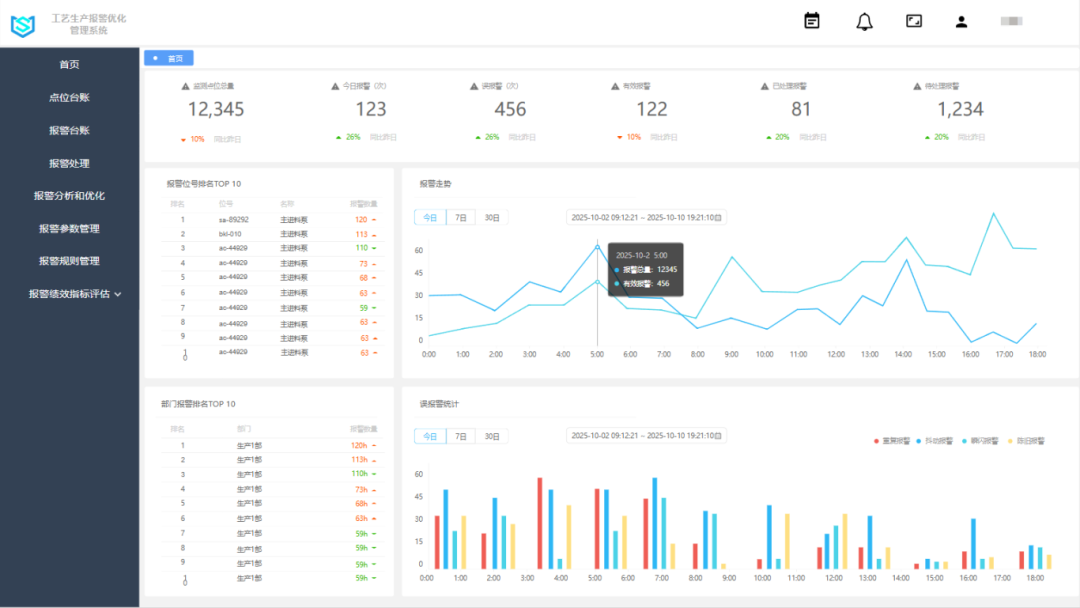
Task: Open the calendar icon in header
Action: 812,21
